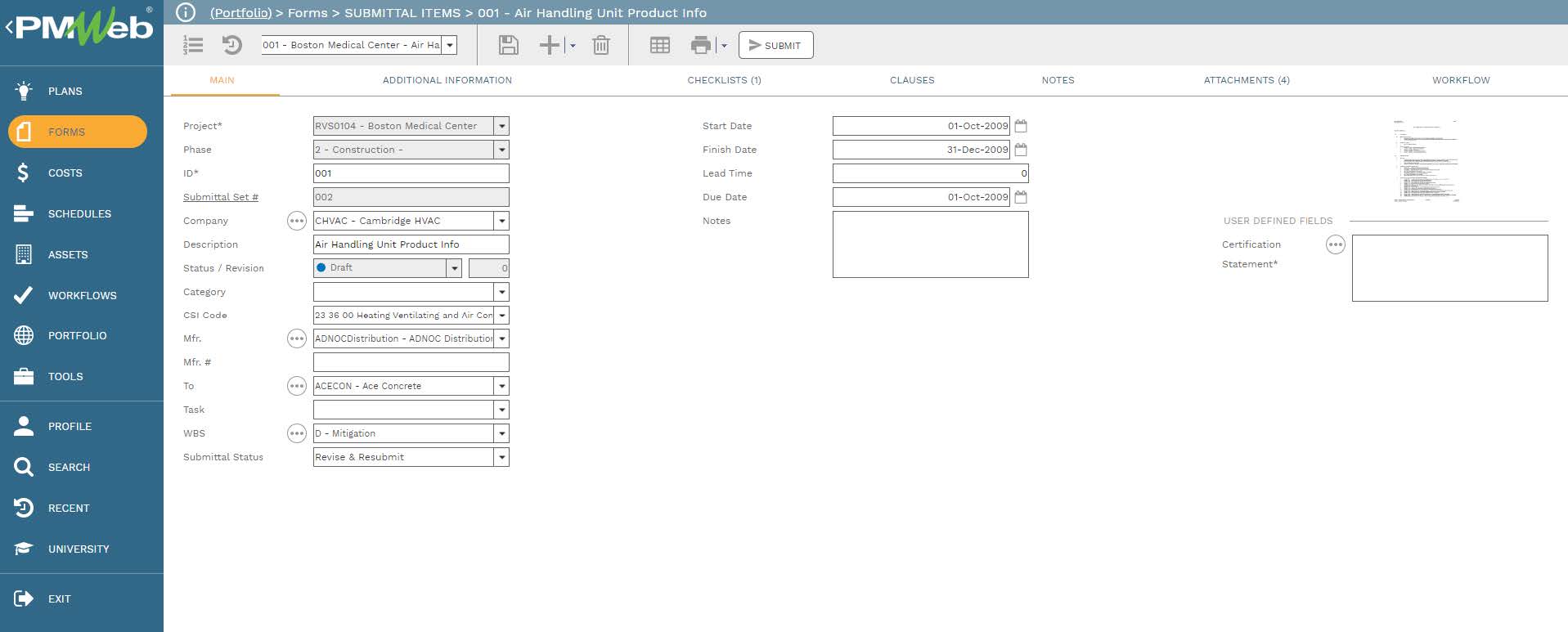The height and width of the screenshot is (632, 1568).
Task: Open the Company dropdown
Action: point(502,221)
